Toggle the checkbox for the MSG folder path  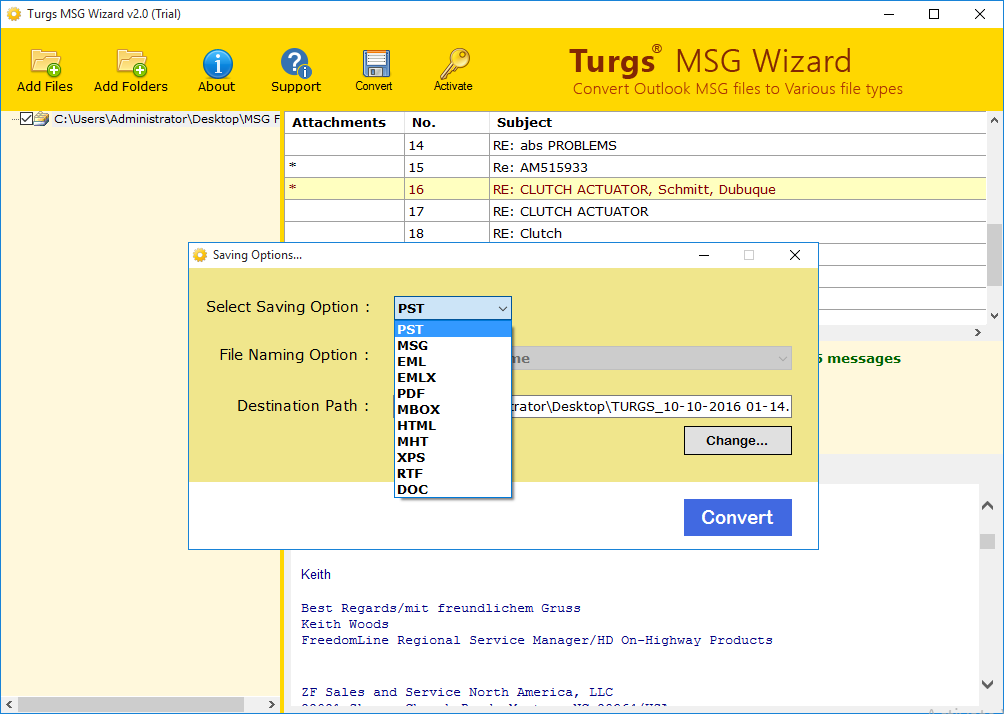[x=26, y=118]
